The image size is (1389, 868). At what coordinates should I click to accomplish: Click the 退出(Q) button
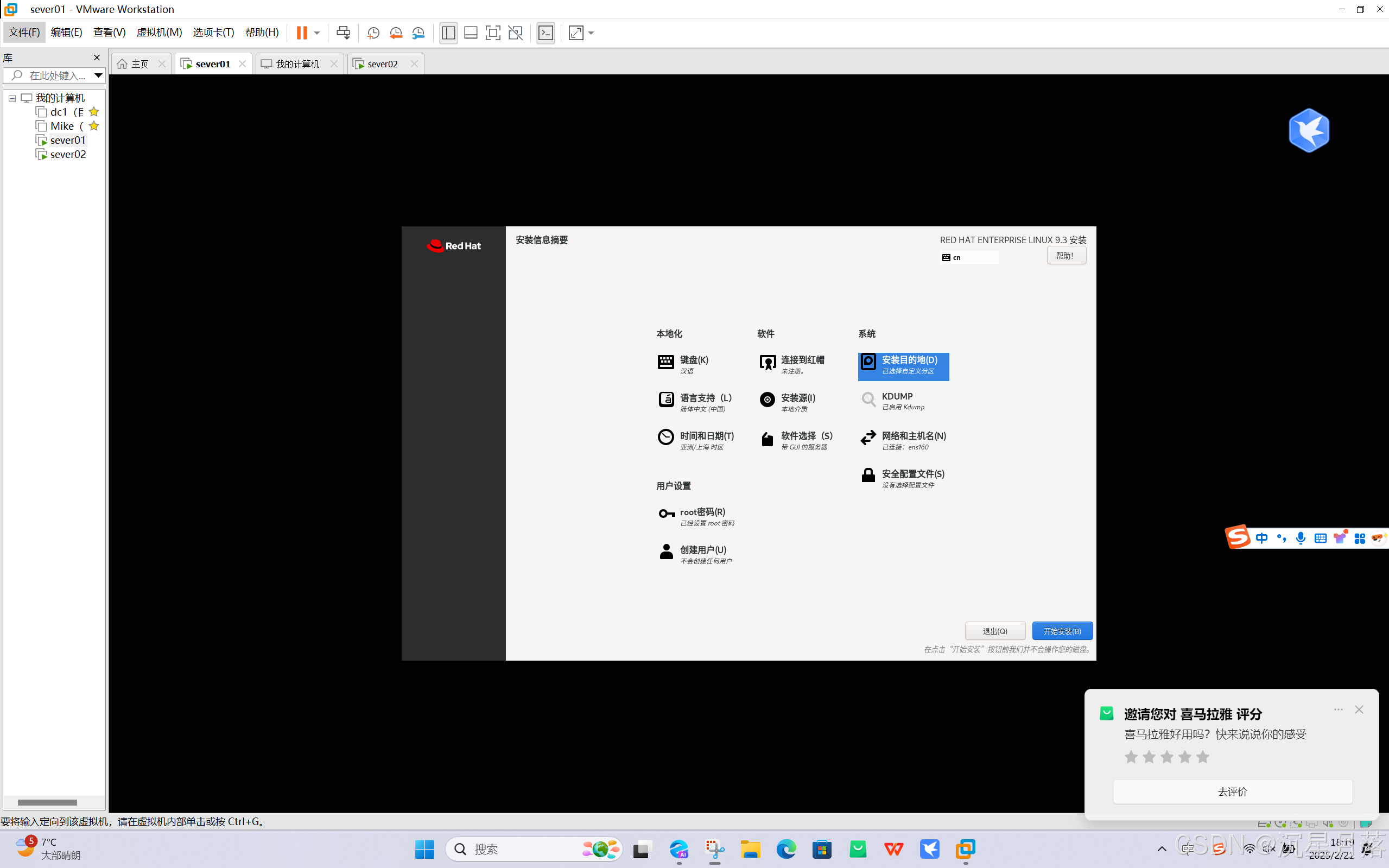tap(995, 631)
